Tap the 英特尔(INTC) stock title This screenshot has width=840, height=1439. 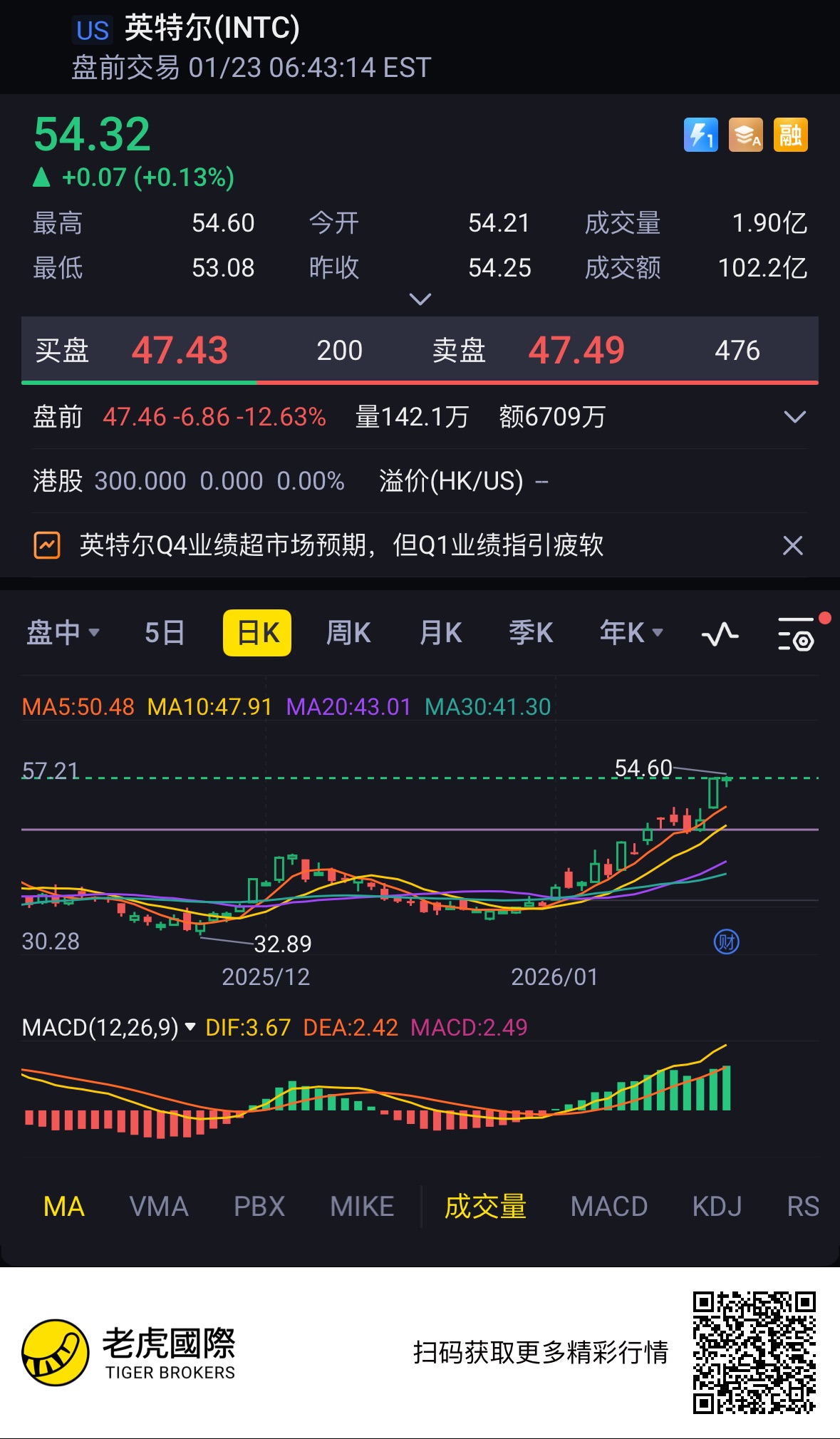pos(212,28)
